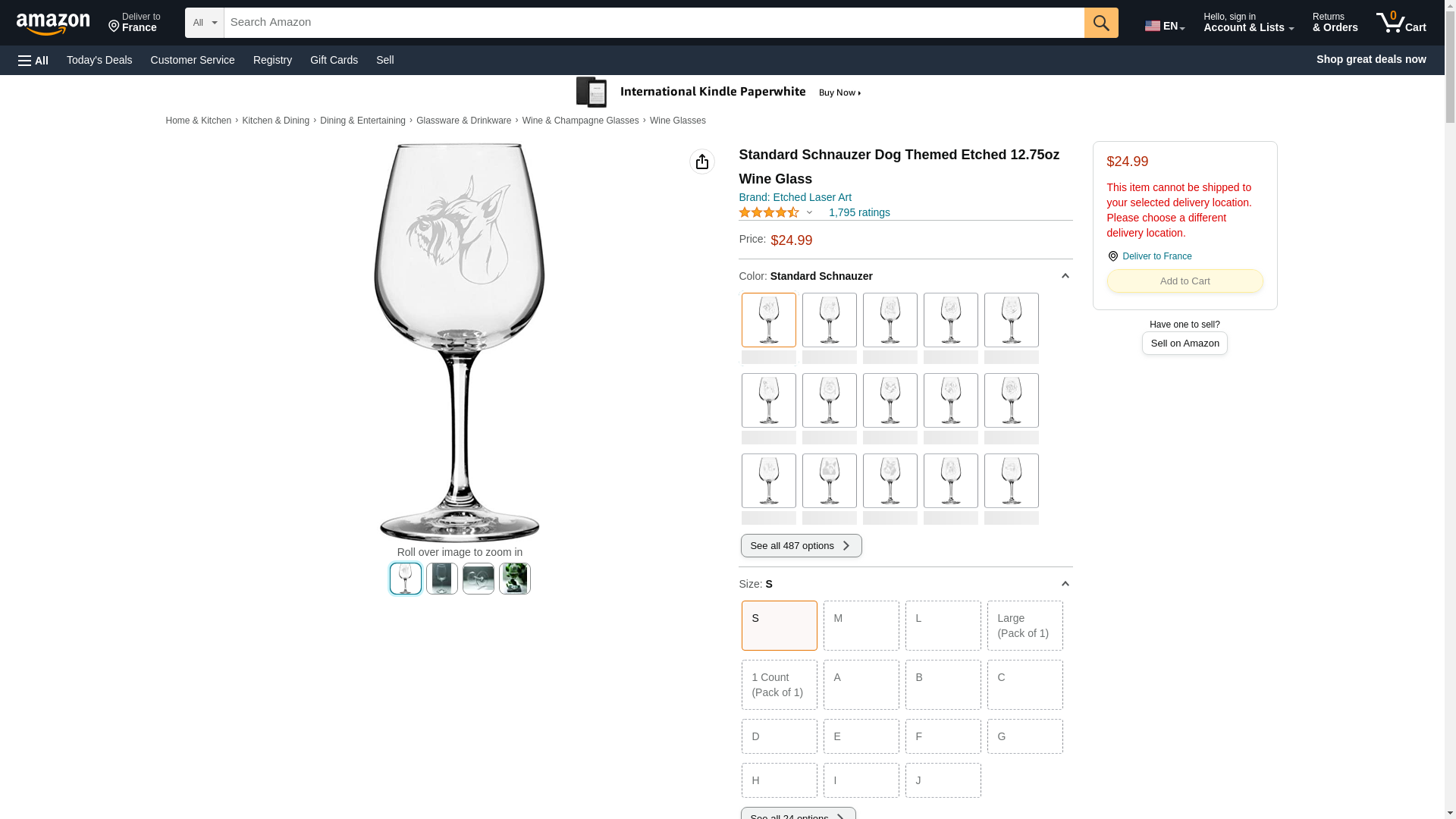Select size L option
Screen dimensions: 1456x819
point(943,626)
